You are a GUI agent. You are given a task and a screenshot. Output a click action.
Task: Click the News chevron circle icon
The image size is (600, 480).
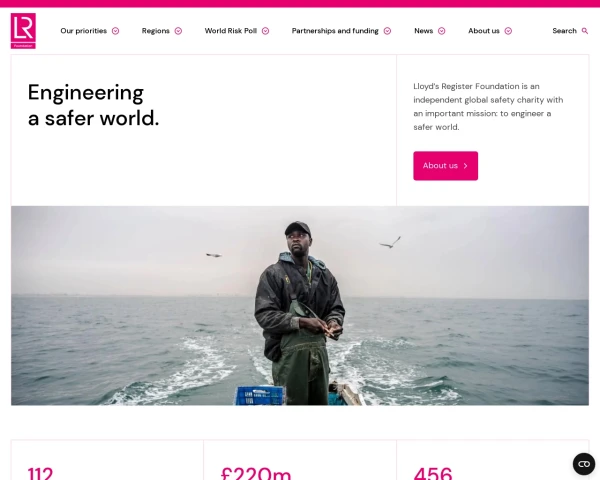point(442,31)
